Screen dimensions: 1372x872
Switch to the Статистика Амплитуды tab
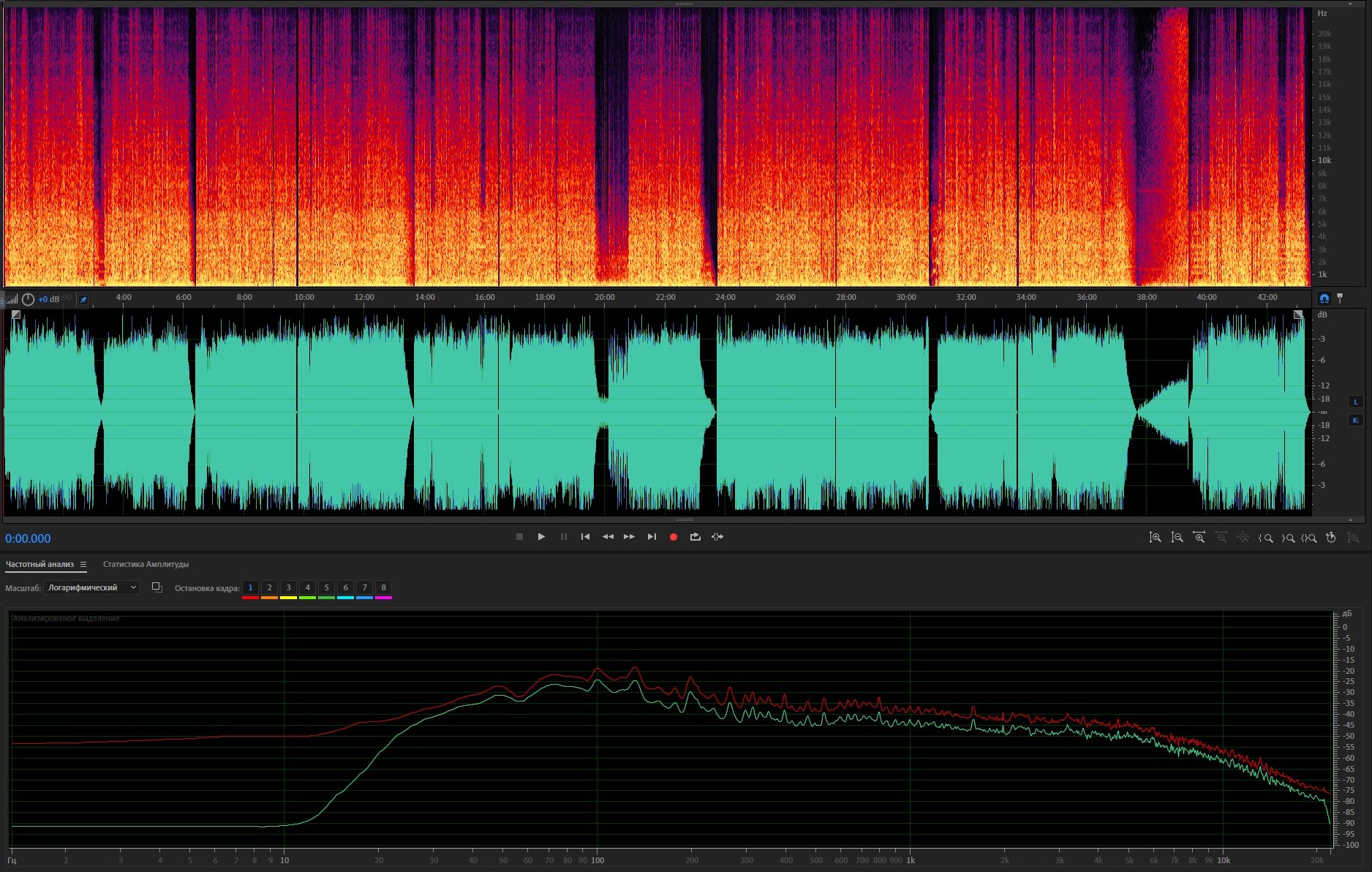point(146,564)
